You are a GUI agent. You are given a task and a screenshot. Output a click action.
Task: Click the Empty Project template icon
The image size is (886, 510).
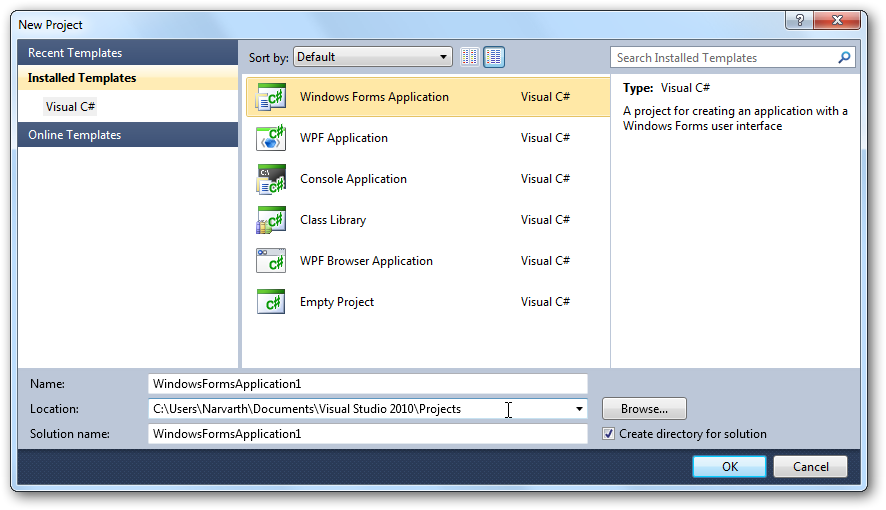pos(271,302)
